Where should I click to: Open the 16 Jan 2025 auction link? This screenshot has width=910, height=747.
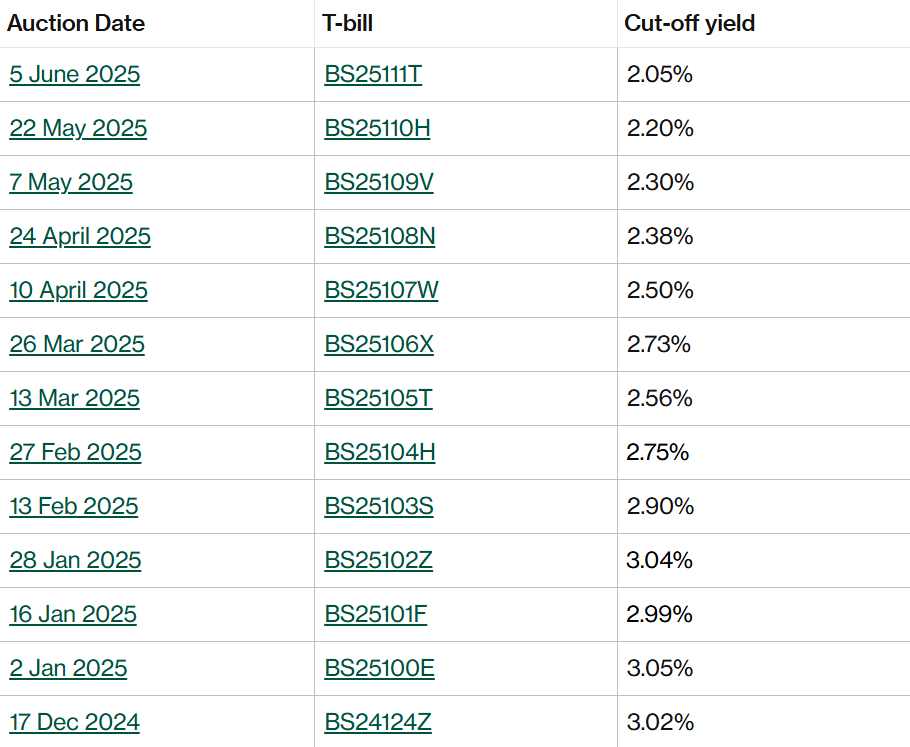pyautogui.click(x=73, y=614)
